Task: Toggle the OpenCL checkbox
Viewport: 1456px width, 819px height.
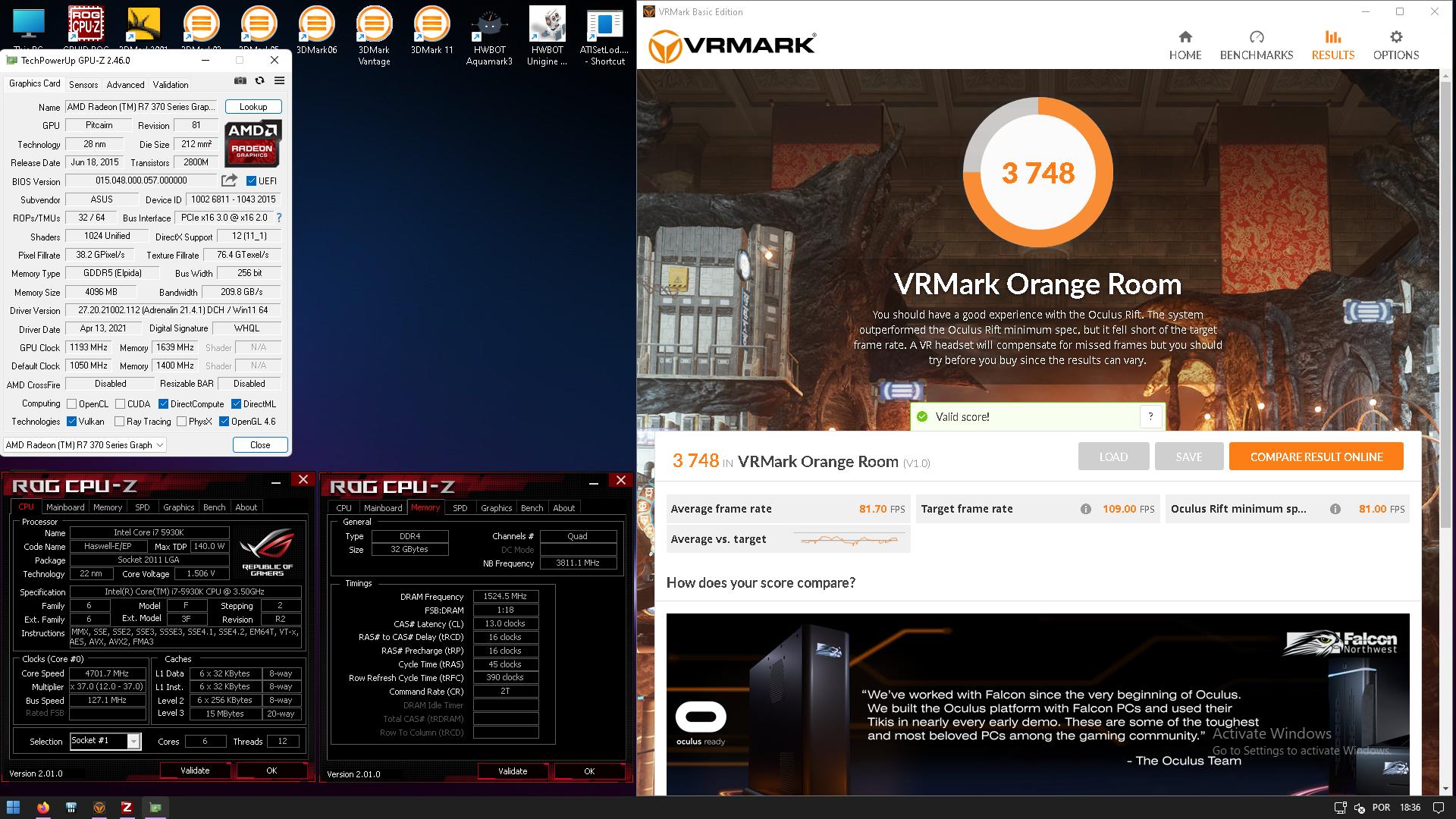Action: [x=71, y=404]
